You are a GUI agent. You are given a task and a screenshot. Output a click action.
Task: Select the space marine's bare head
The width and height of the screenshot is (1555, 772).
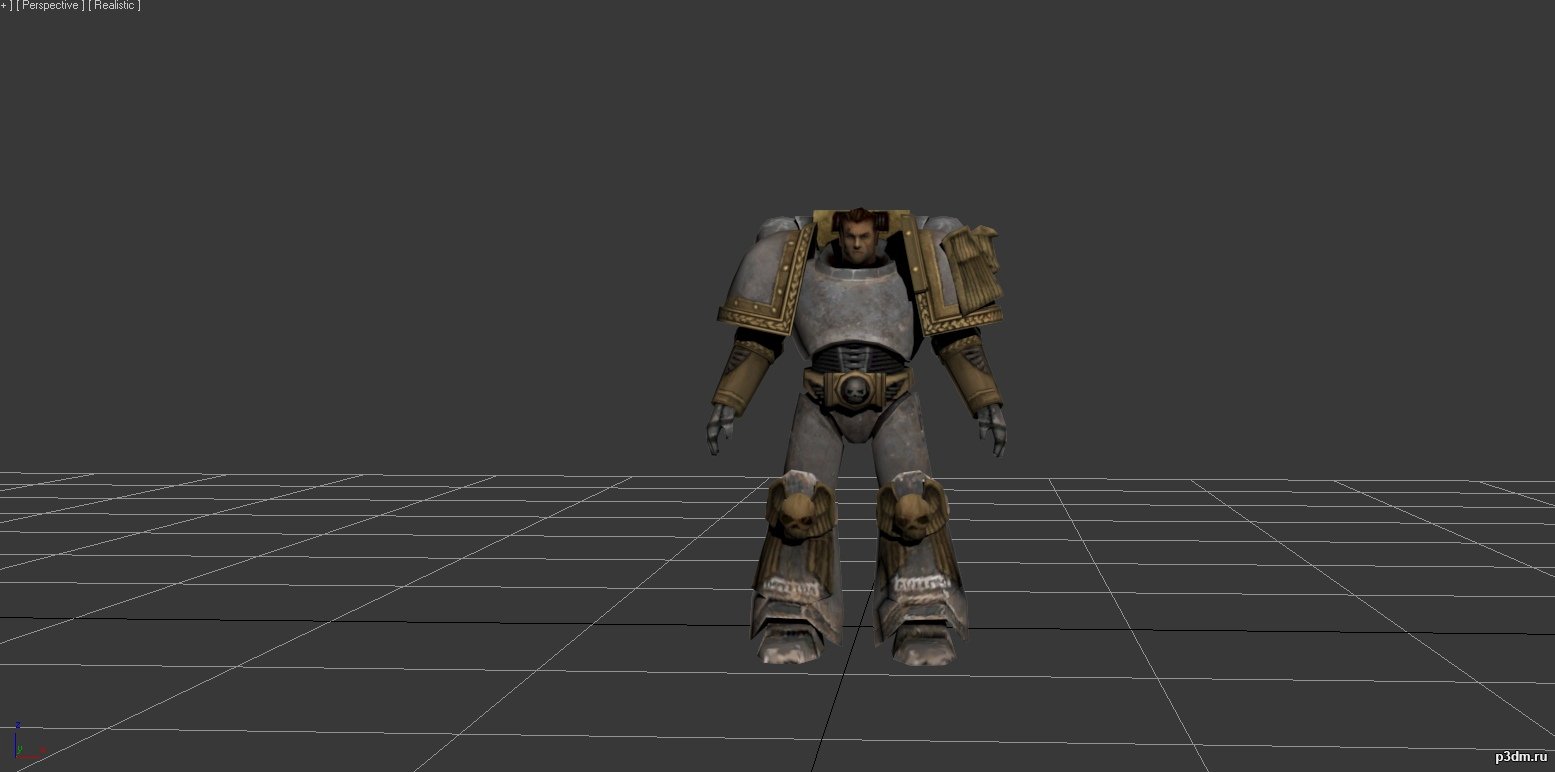tap(856, 237)
